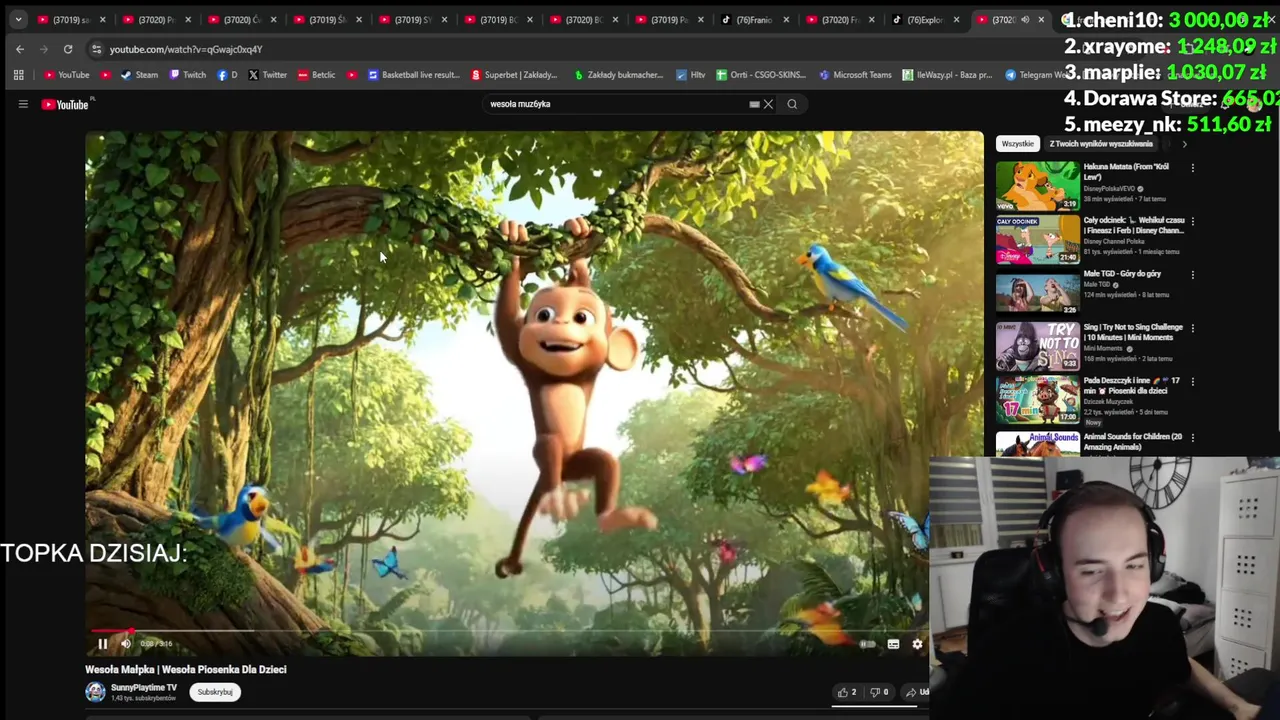This screenshot has height=720, width=1280.
Task: Open the YouTube hamburger guide menu
Action: tap(23, 104)
